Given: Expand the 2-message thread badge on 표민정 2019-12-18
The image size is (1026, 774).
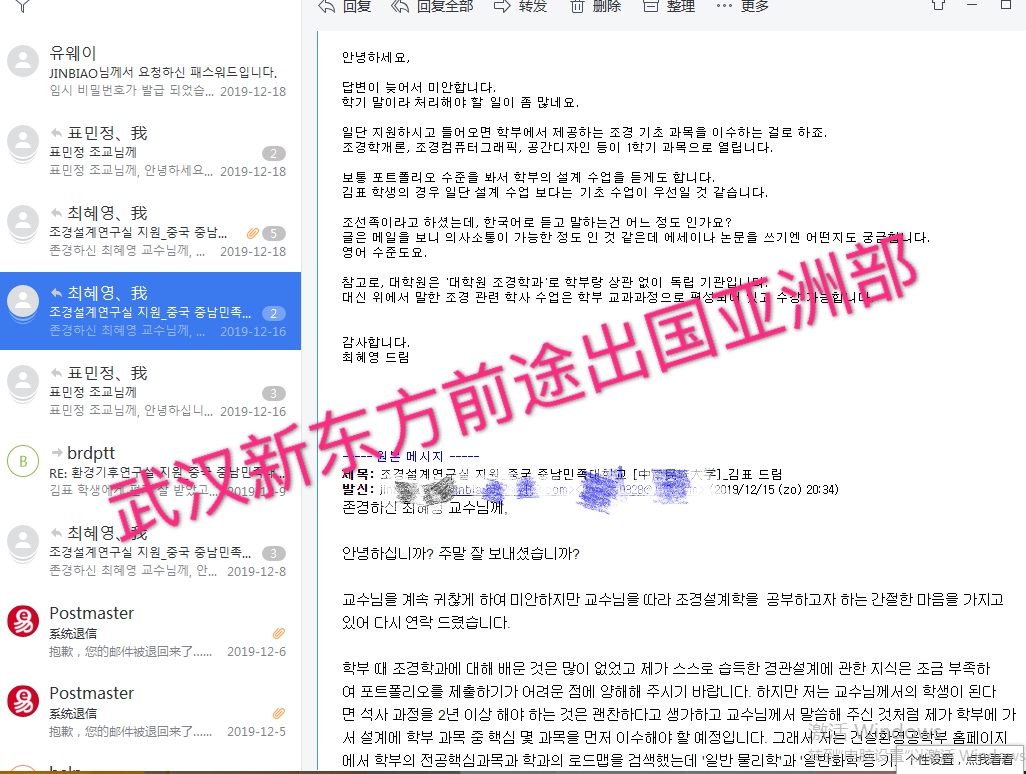Looking at the screenshot, I should (x=274, y=154).
